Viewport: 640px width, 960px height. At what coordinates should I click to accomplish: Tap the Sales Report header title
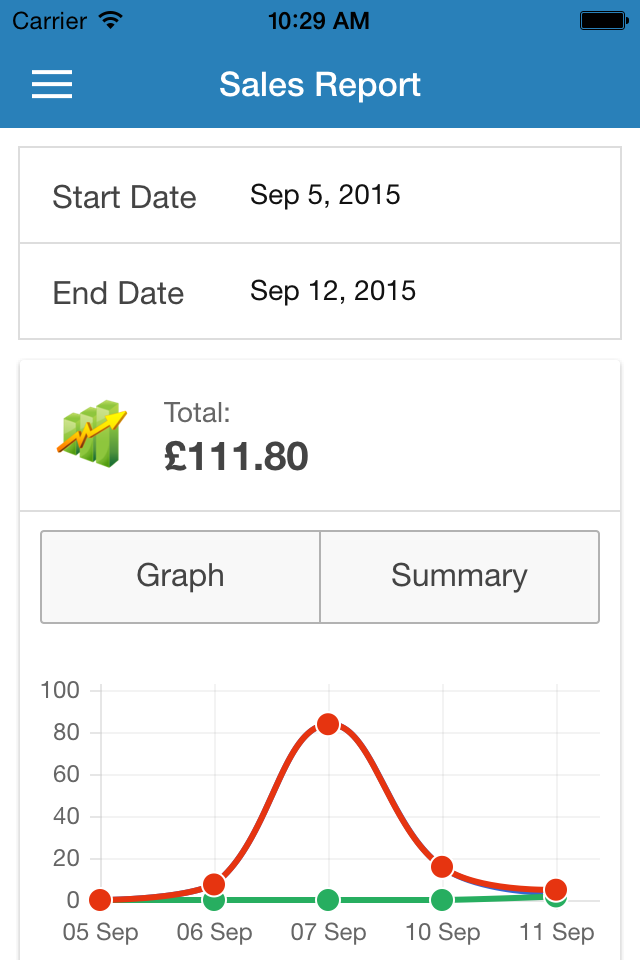(320, 84)
